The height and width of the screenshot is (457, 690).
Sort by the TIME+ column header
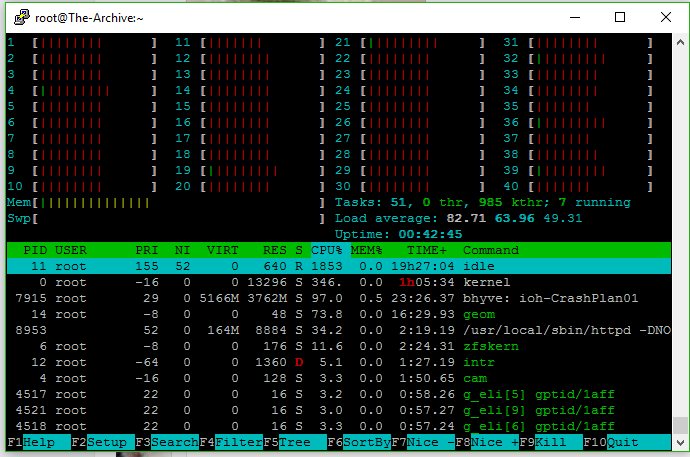(x=427, y=250)
